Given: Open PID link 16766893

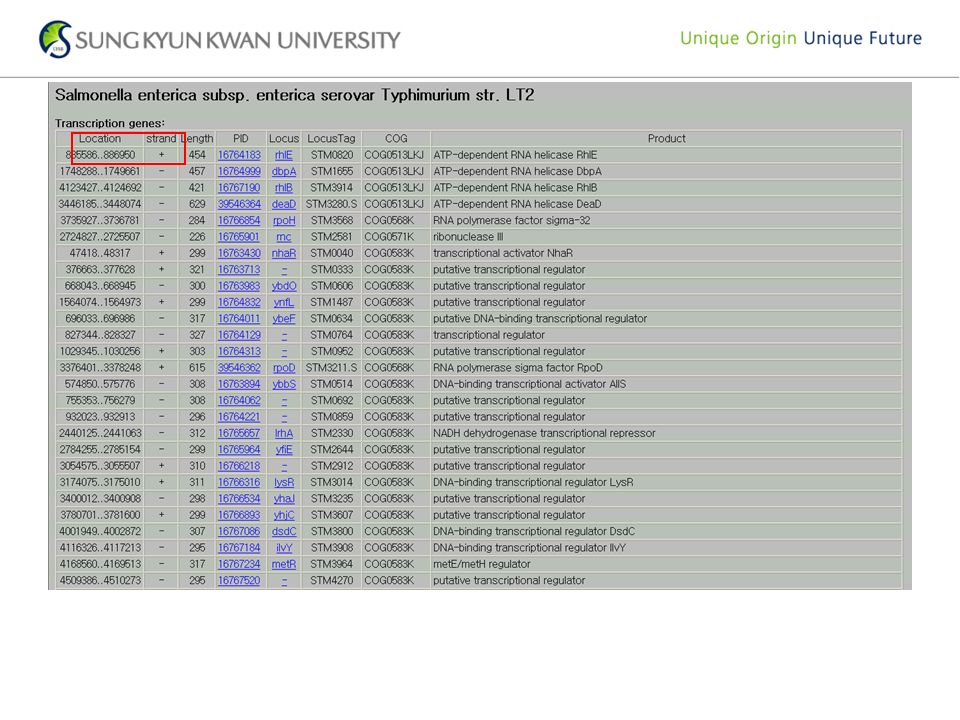Looking at the screenshot, I should [239, 516].
